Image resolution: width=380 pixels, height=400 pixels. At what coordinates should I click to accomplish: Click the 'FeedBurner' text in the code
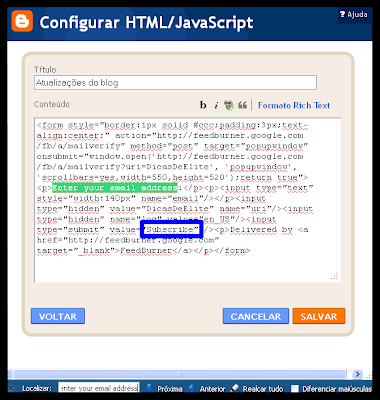[x=146, y=250]
